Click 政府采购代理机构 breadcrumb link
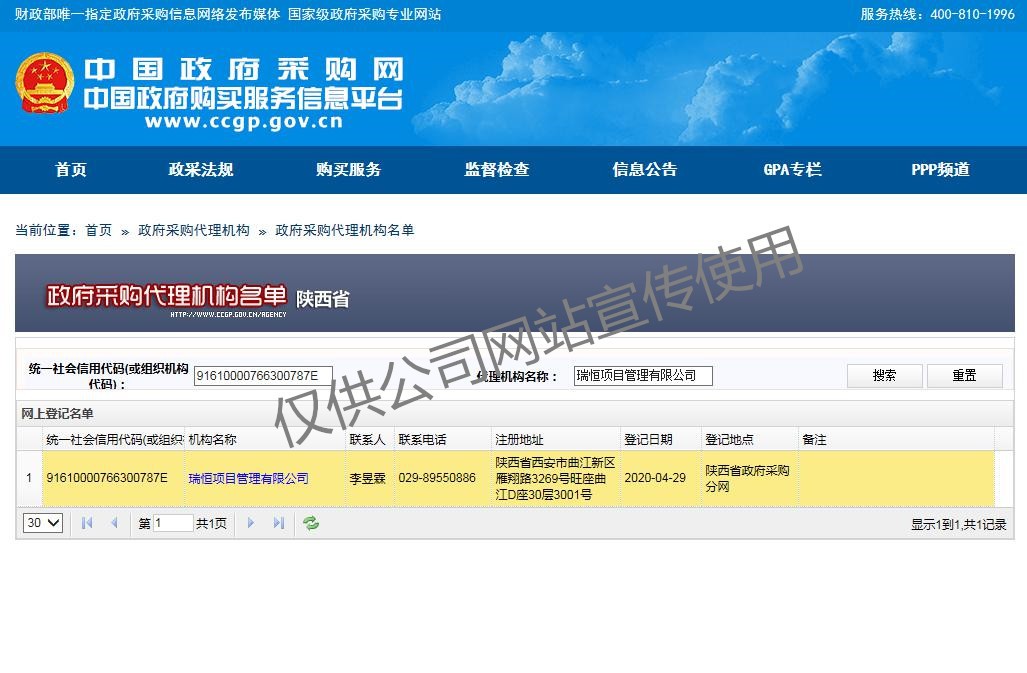 [x=194, y=231]
